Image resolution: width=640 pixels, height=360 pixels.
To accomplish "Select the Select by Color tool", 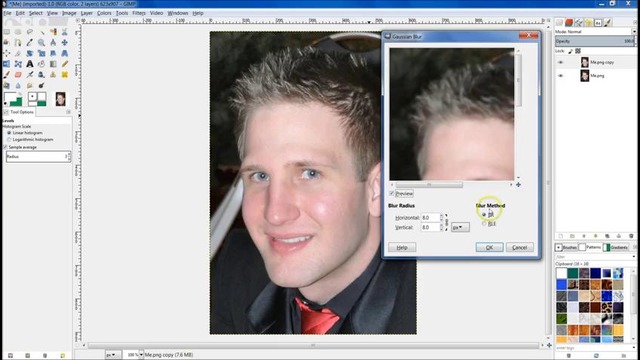I will pyautogui.click(x=53, y=31).
